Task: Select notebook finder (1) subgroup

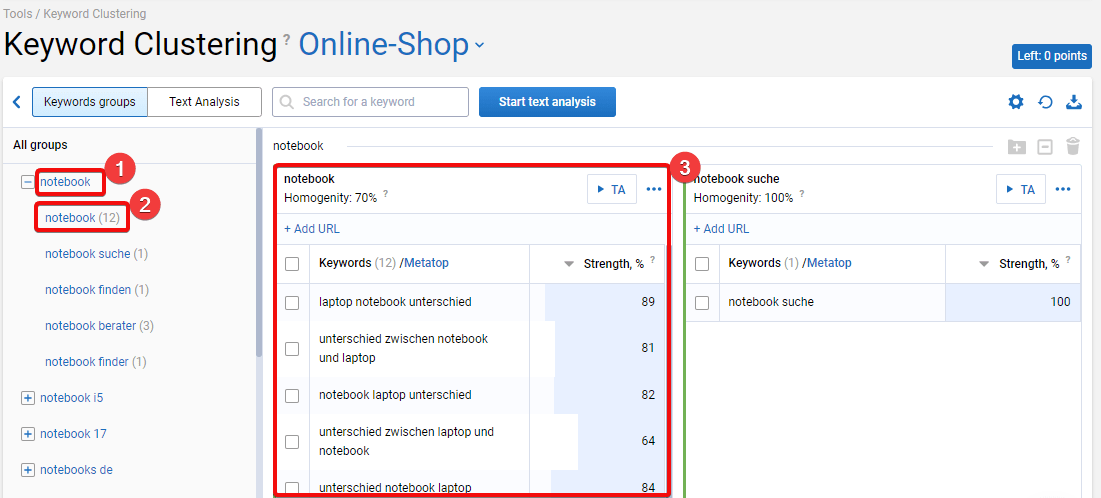Action: click(95, 362)
